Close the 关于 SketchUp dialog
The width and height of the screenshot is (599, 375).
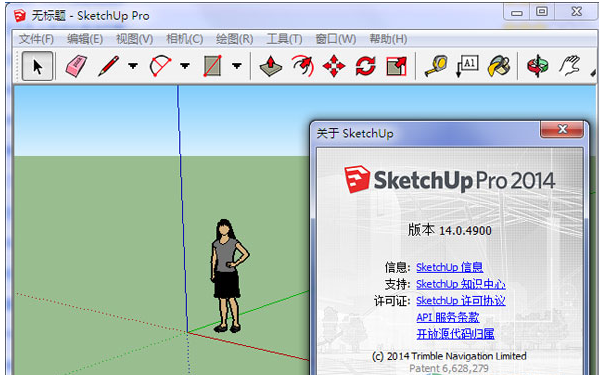[562, 129]
